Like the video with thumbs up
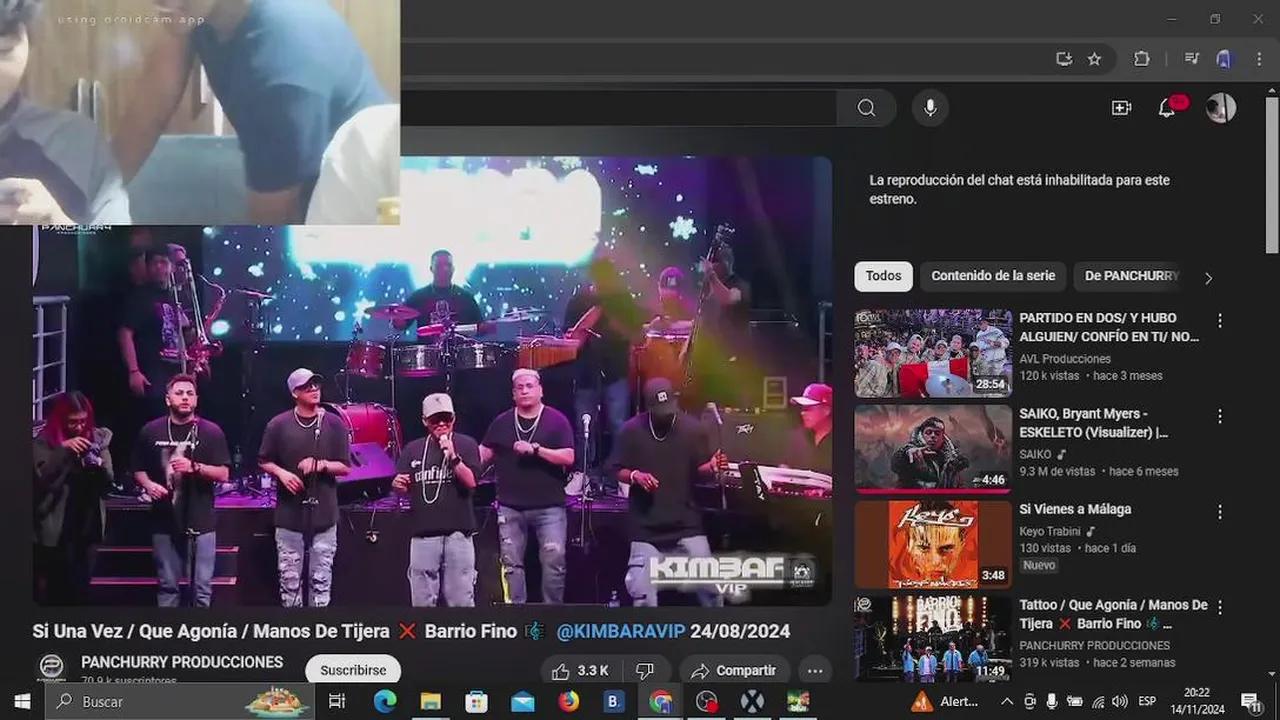This screenshot has height=720, width=1280. click(578, 671)
